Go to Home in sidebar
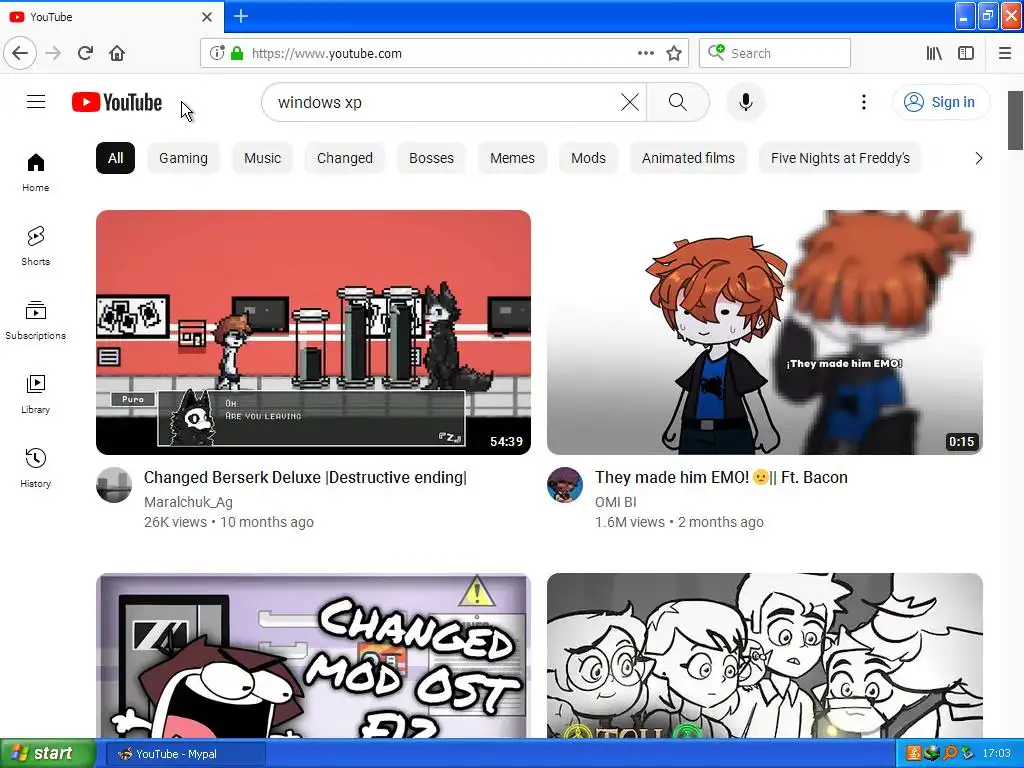This screenshot has height=768, width=1024. pyautogui.click(x=36, y=172)
